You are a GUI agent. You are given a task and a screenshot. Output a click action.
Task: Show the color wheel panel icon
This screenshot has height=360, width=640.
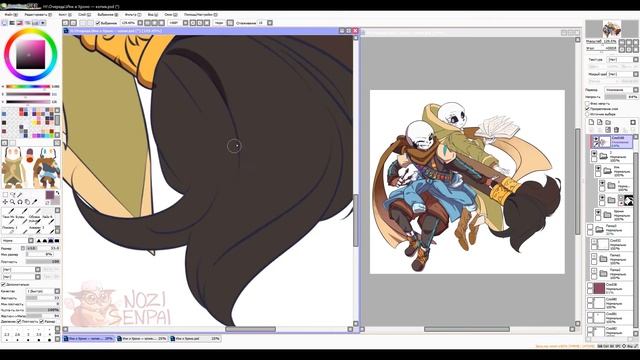point(4,23)
